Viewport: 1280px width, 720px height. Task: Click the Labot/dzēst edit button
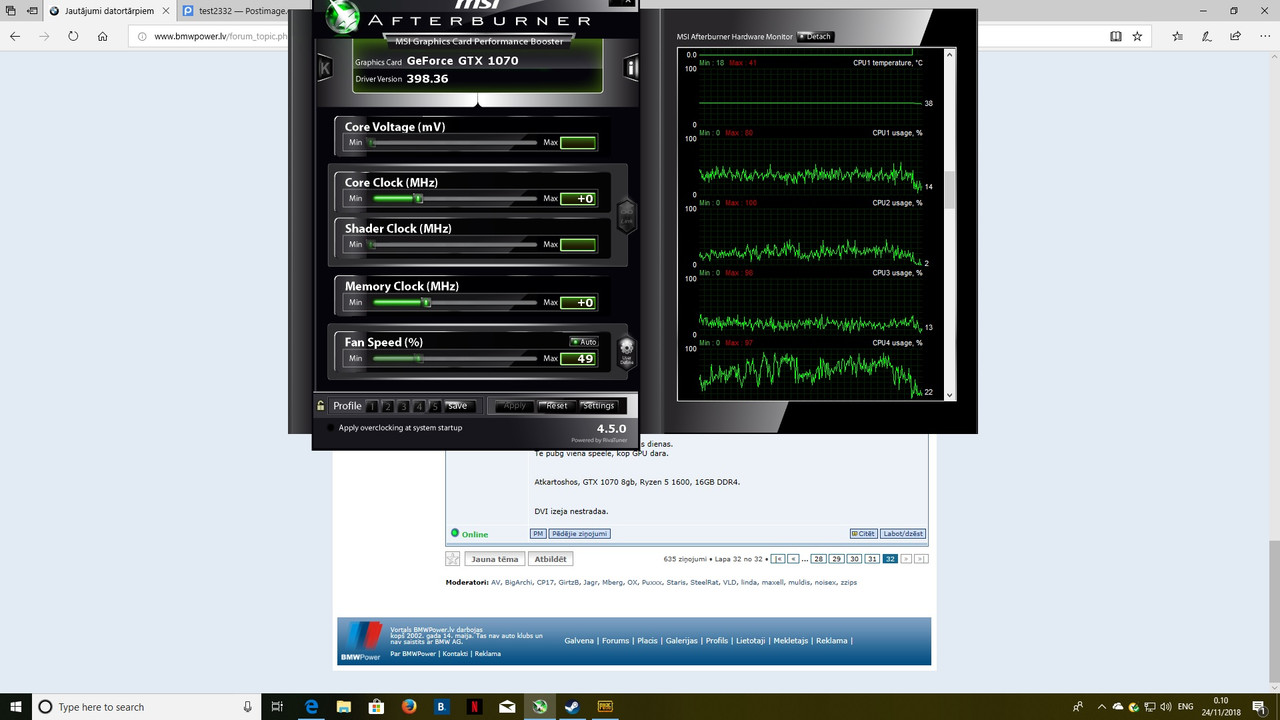(x=903, y=534)
